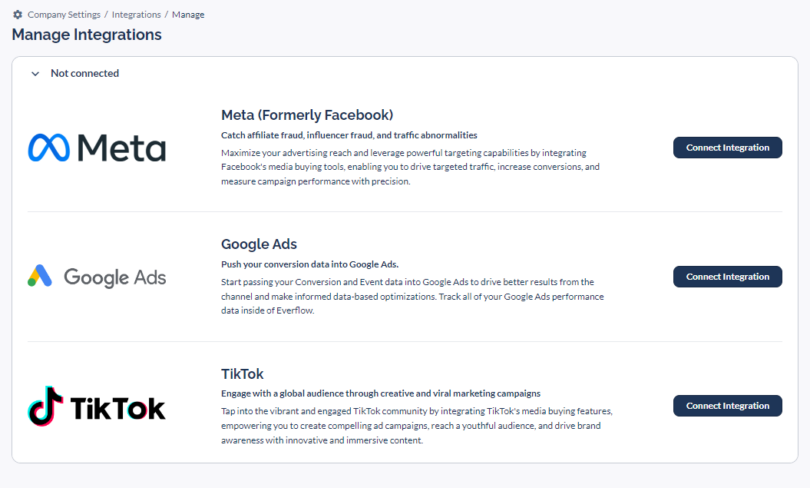Select the Google Ads conversion data subtitle
The width and height of the screenshot is (810, 488).
pyautogui.click(x=310, y=264)
